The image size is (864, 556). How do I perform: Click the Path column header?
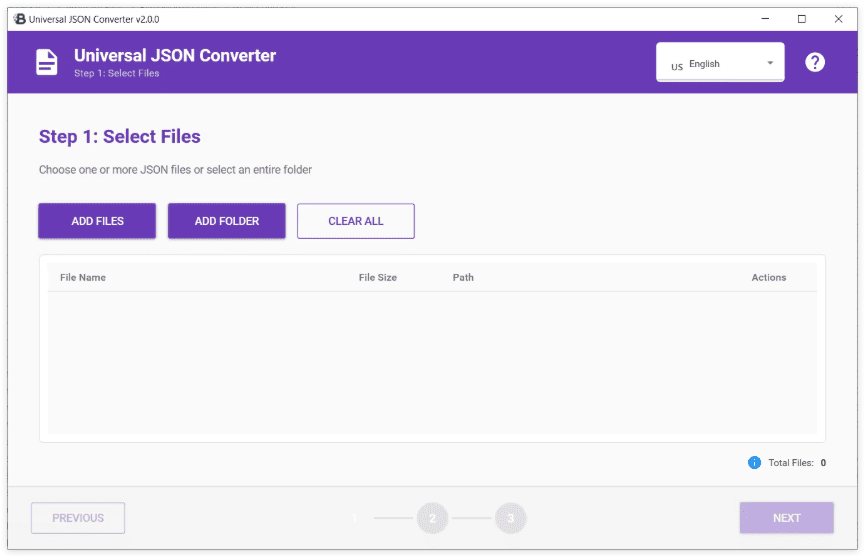click(x=463, y=277)
